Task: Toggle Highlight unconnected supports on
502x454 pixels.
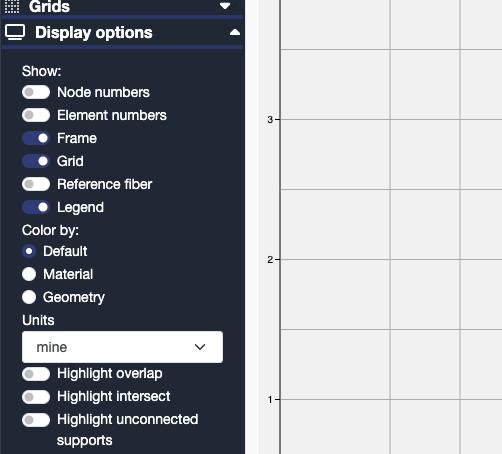Action: tap(36, 420)
